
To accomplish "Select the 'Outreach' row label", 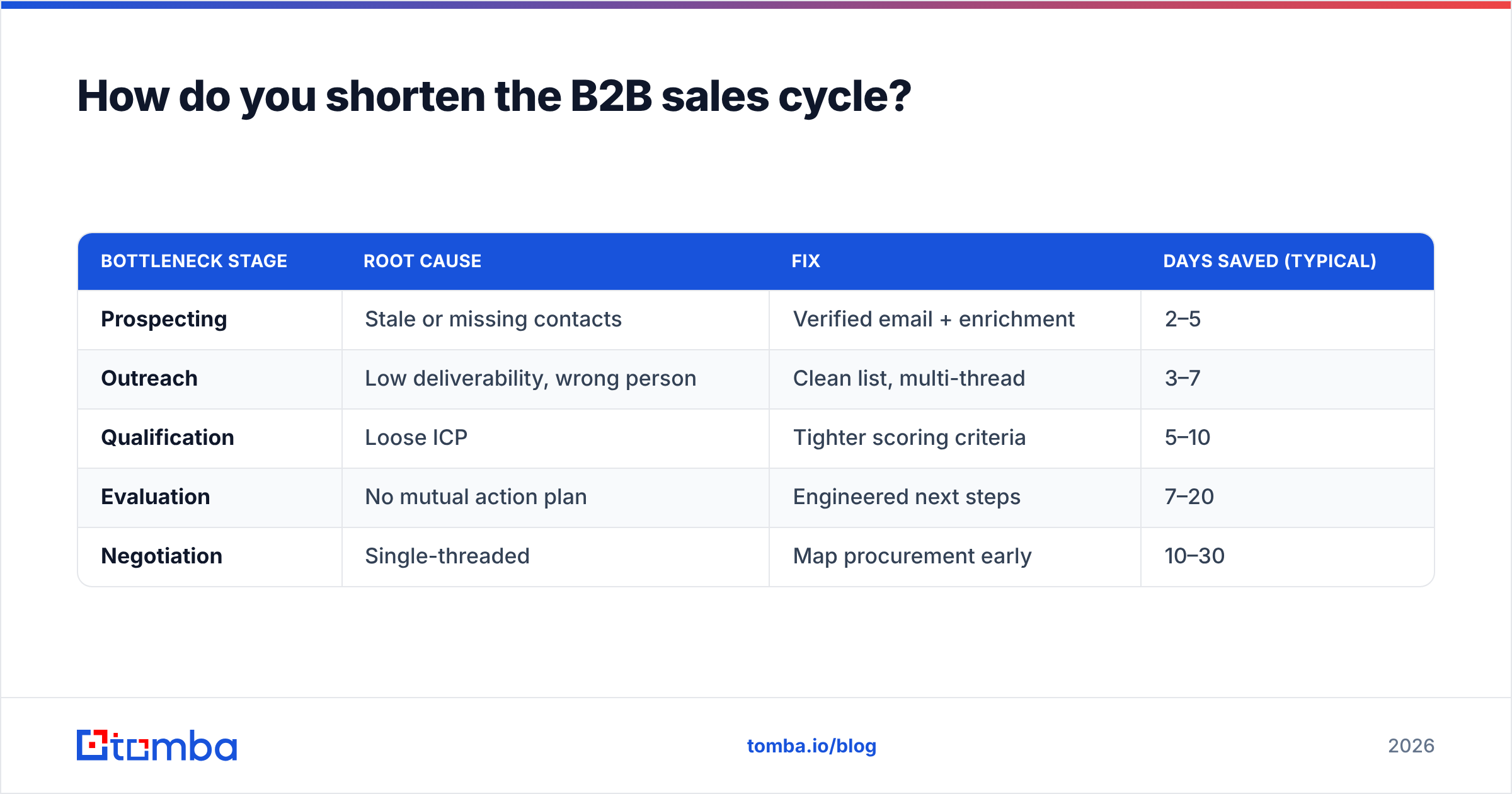I will click(149, 378).
